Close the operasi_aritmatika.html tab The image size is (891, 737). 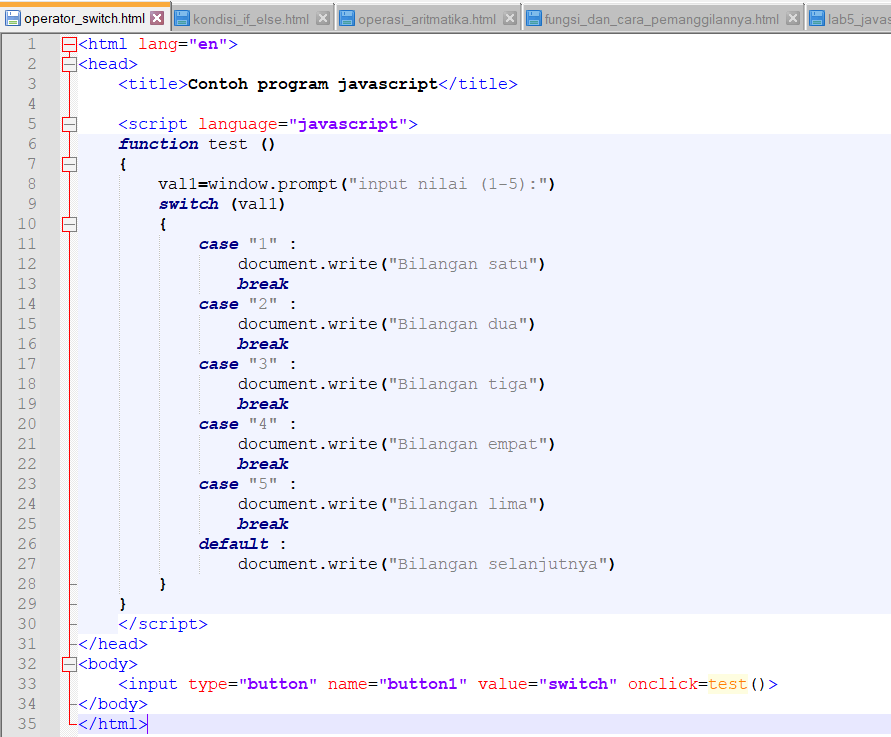pos(508,17)
